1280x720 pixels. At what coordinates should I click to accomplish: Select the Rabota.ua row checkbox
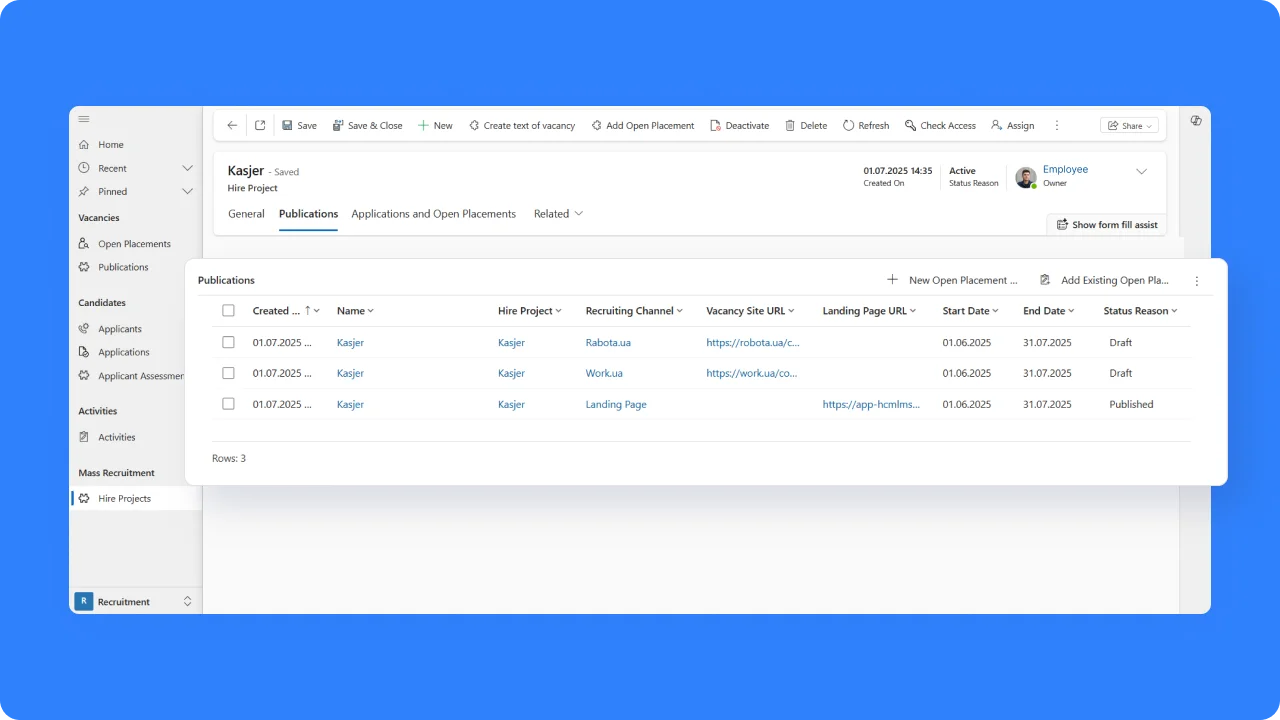coord(228,342)
